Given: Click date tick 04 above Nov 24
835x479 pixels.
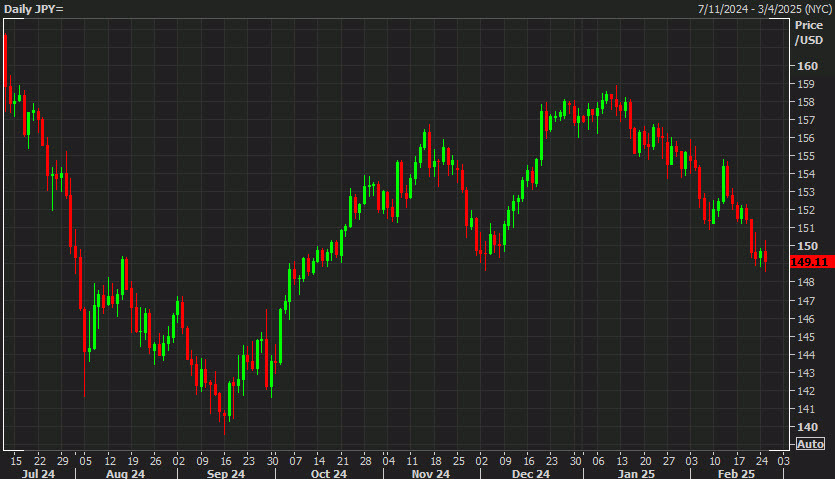Looking at the screenshot, I should [389, 461].
